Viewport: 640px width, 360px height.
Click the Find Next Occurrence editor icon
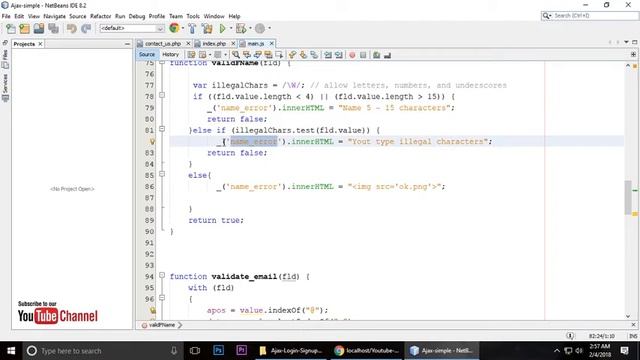tap(258, 55)
